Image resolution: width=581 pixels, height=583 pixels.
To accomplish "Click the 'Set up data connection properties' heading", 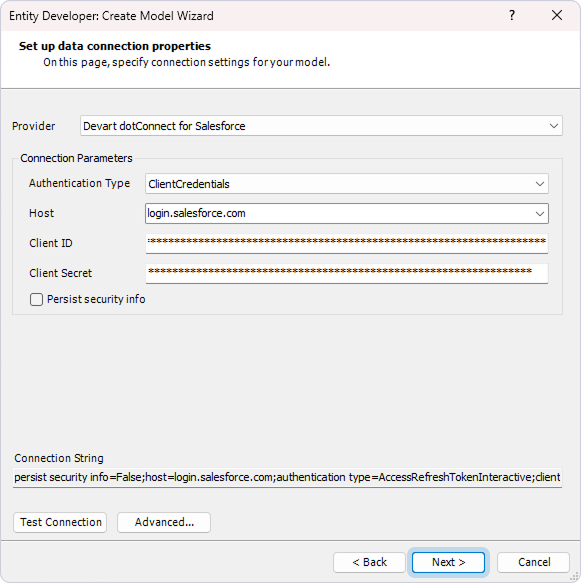I will coord(115,46).
